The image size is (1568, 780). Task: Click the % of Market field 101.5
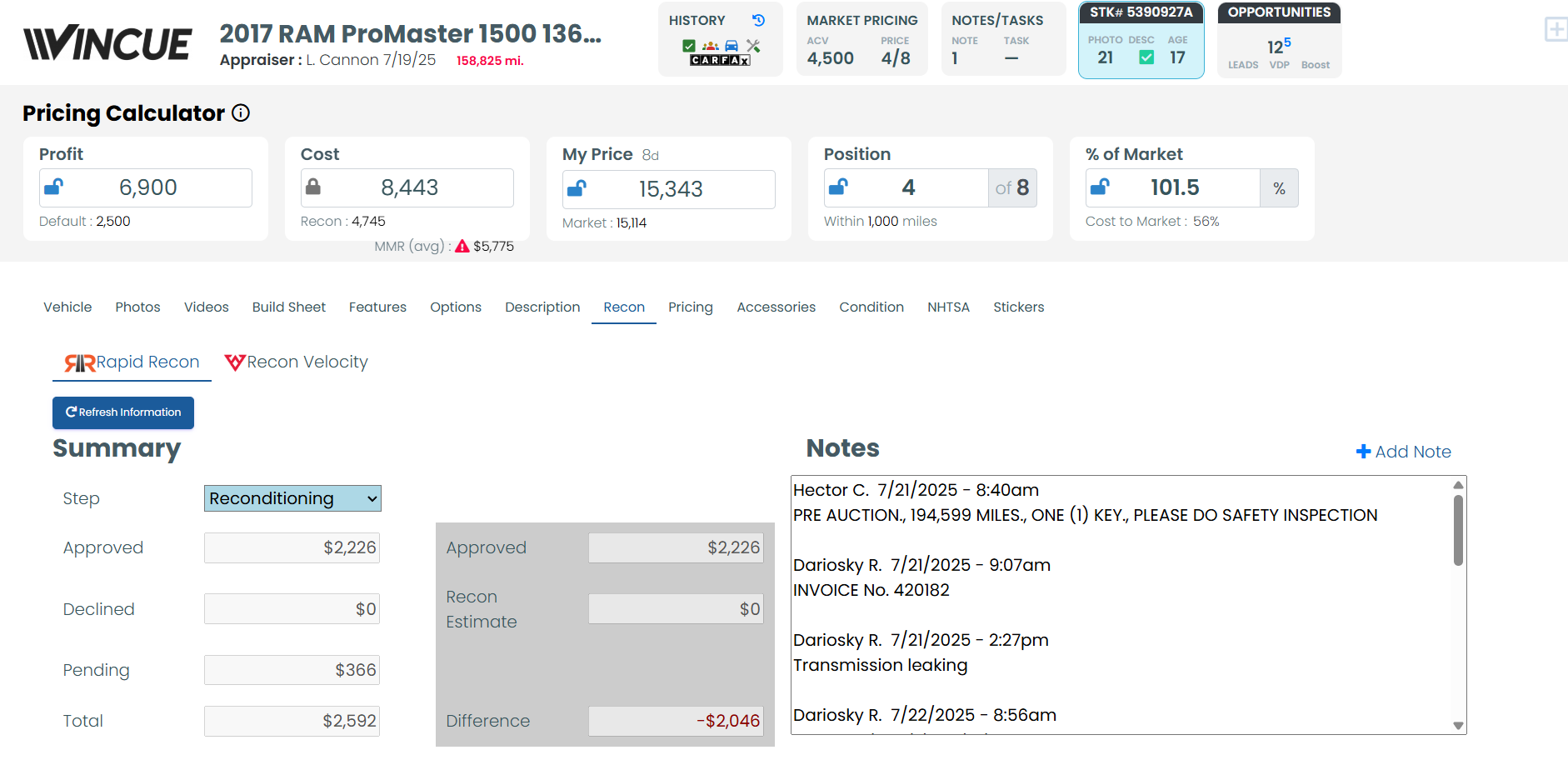pyautogui.click(x=1173, y=187)
